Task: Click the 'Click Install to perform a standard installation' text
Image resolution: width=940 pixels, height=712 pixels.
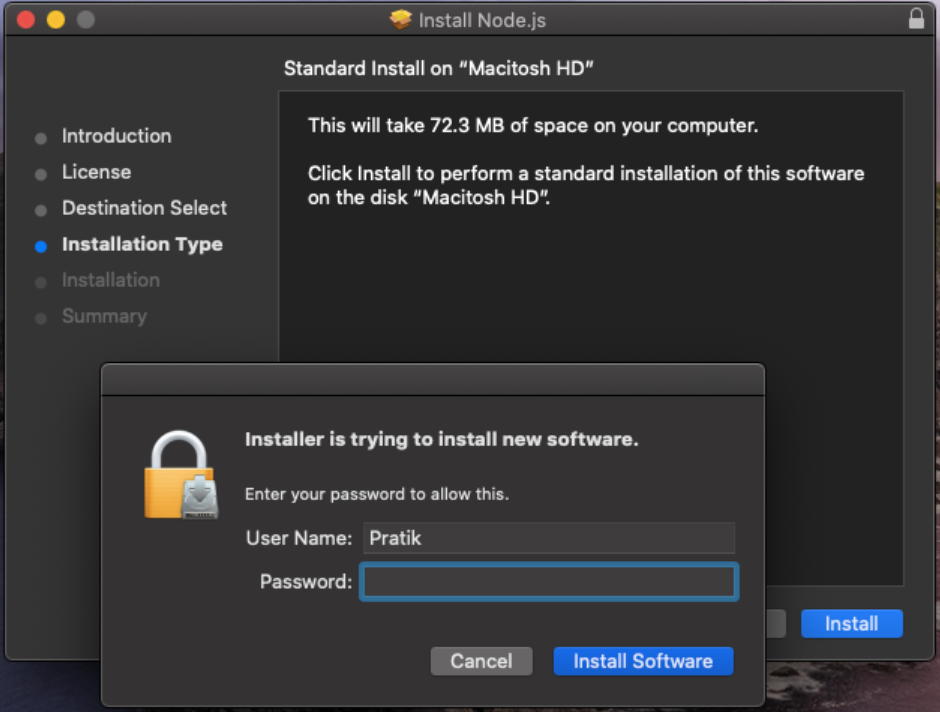Action: 586,185
